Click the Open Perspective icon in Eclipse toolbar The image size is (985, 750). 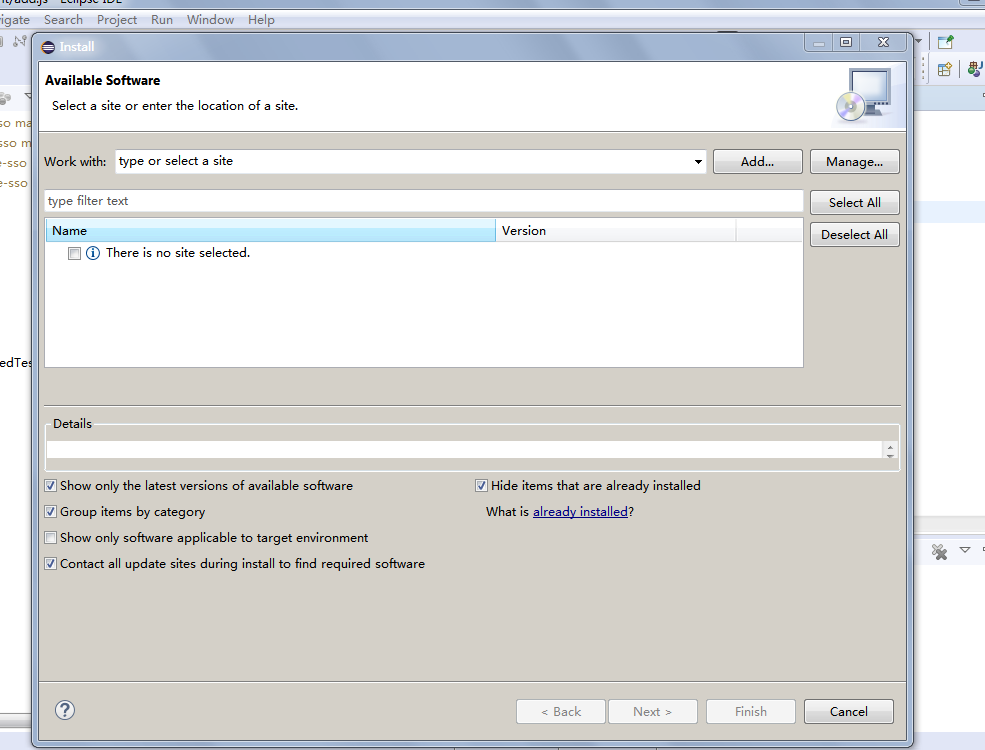click(944, 69)
